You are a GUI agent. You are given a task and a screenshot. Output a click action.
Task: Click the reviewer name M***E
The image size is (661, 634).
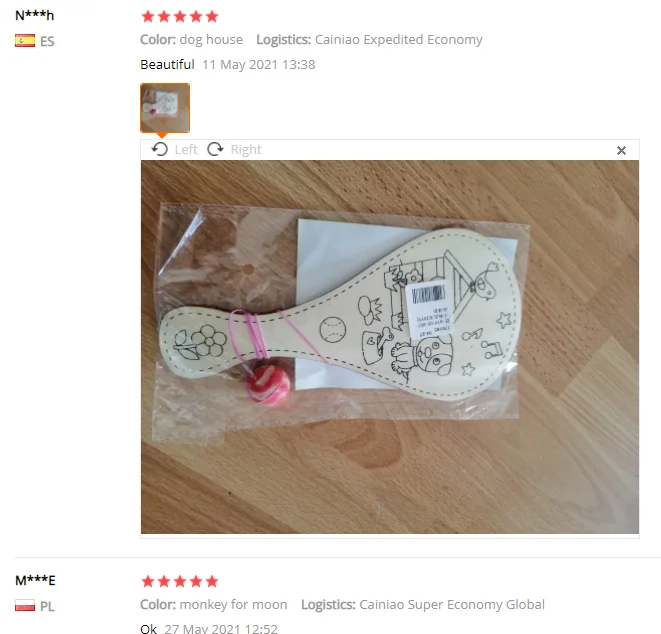pyautogui.click(x=35, y=580)
